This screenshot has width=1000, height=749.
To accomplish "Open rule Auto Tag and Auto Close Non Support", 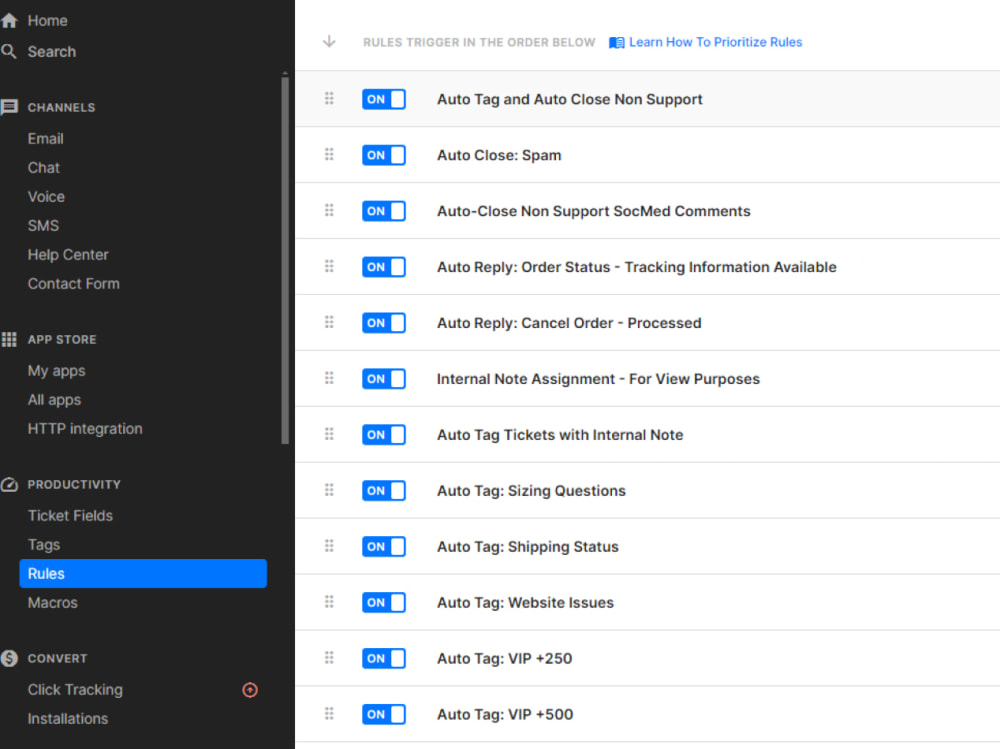I will point(570,100).
